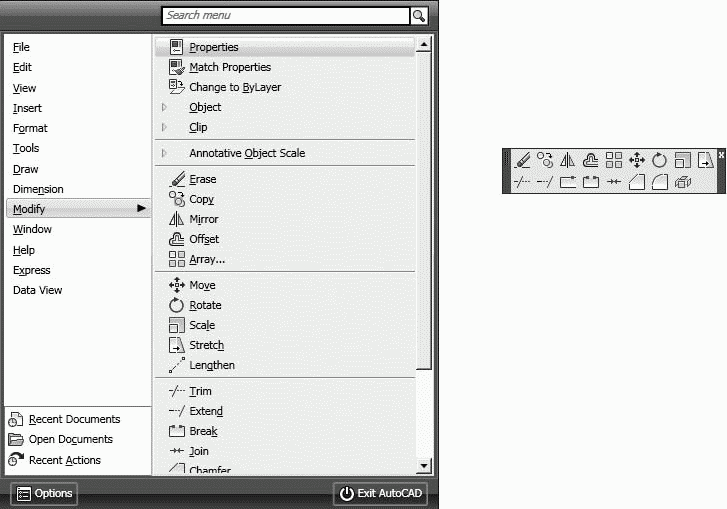
Task: Expand the Object submenu
Action: point(205,107)
